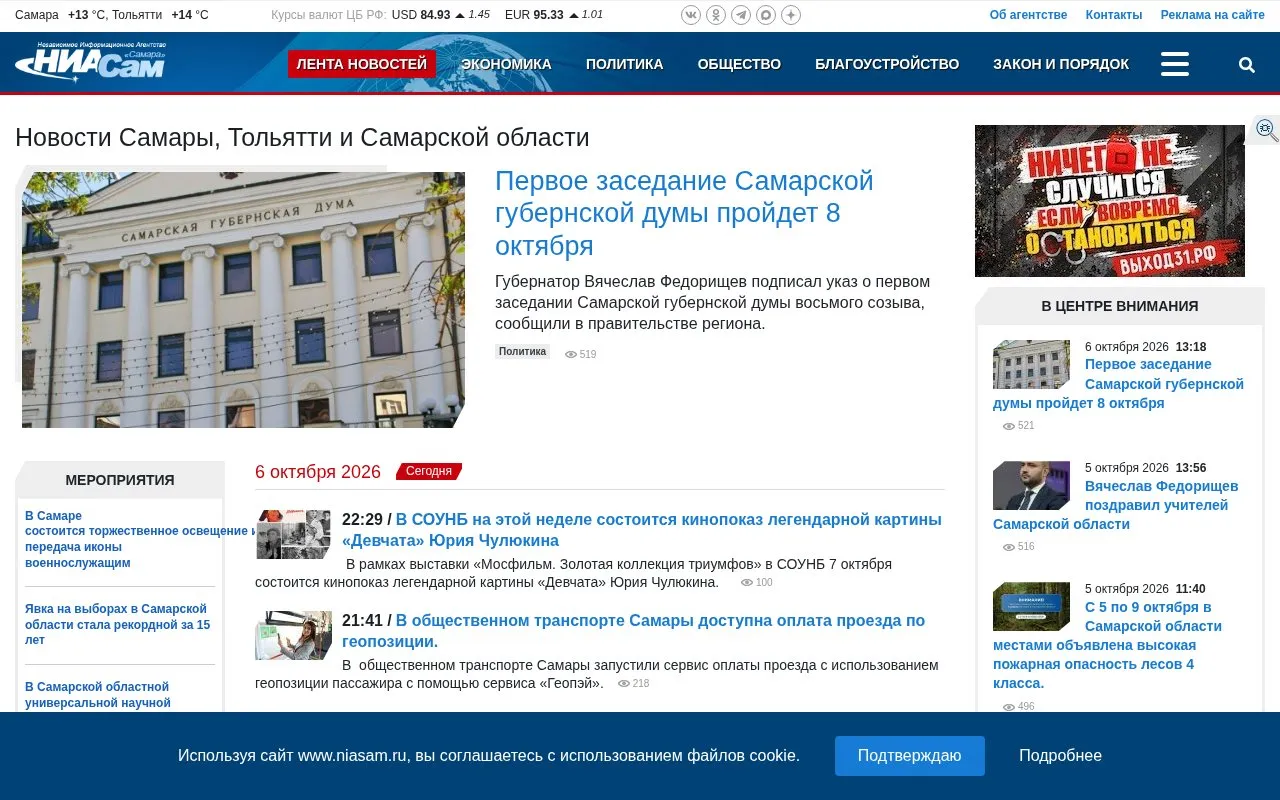Open 'Контакты' link
The image size is (1280, 800).
pos(1114,15)
